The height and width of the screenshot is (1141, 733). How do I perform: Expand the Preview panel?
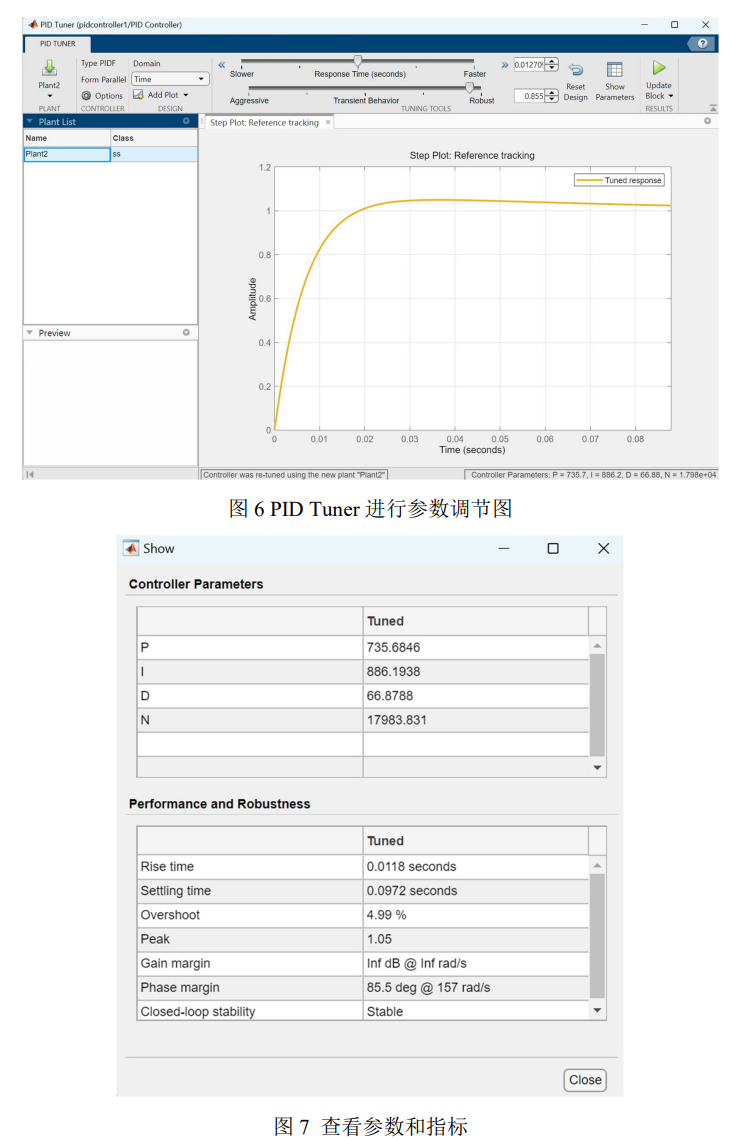[29, 333]
